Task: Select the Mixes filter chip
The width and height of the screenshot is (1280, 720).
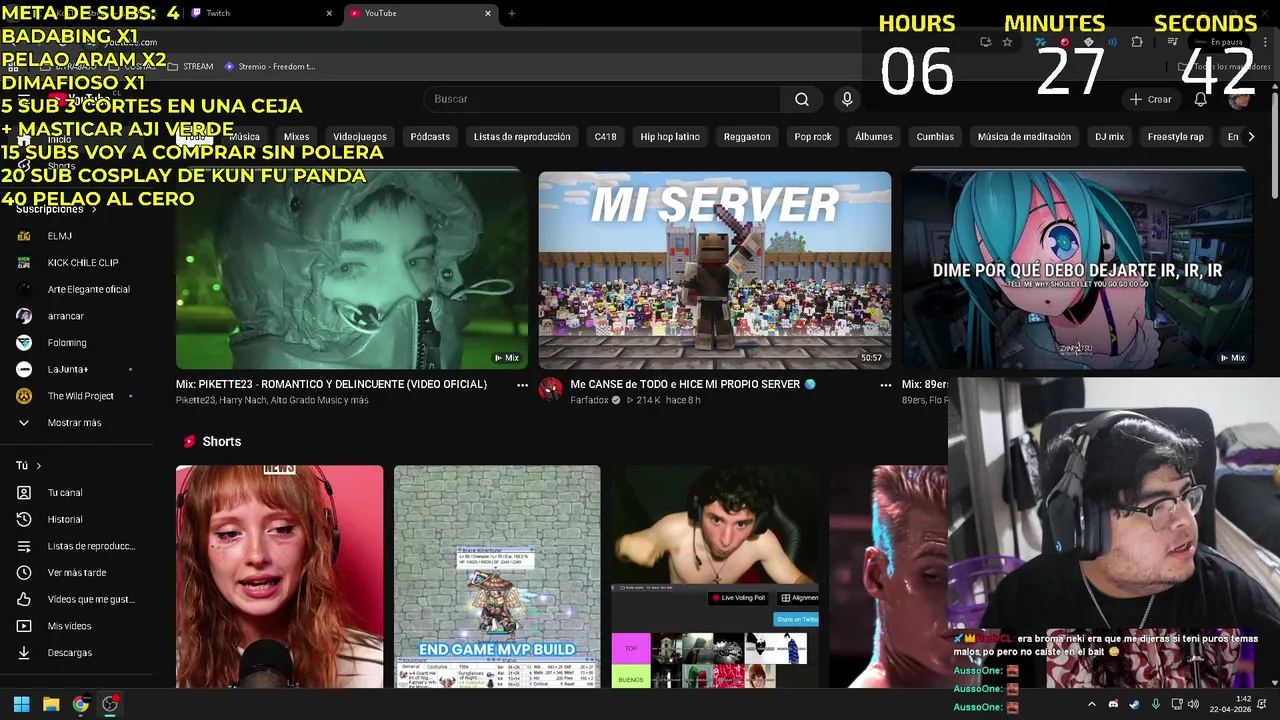Action: 296,136
